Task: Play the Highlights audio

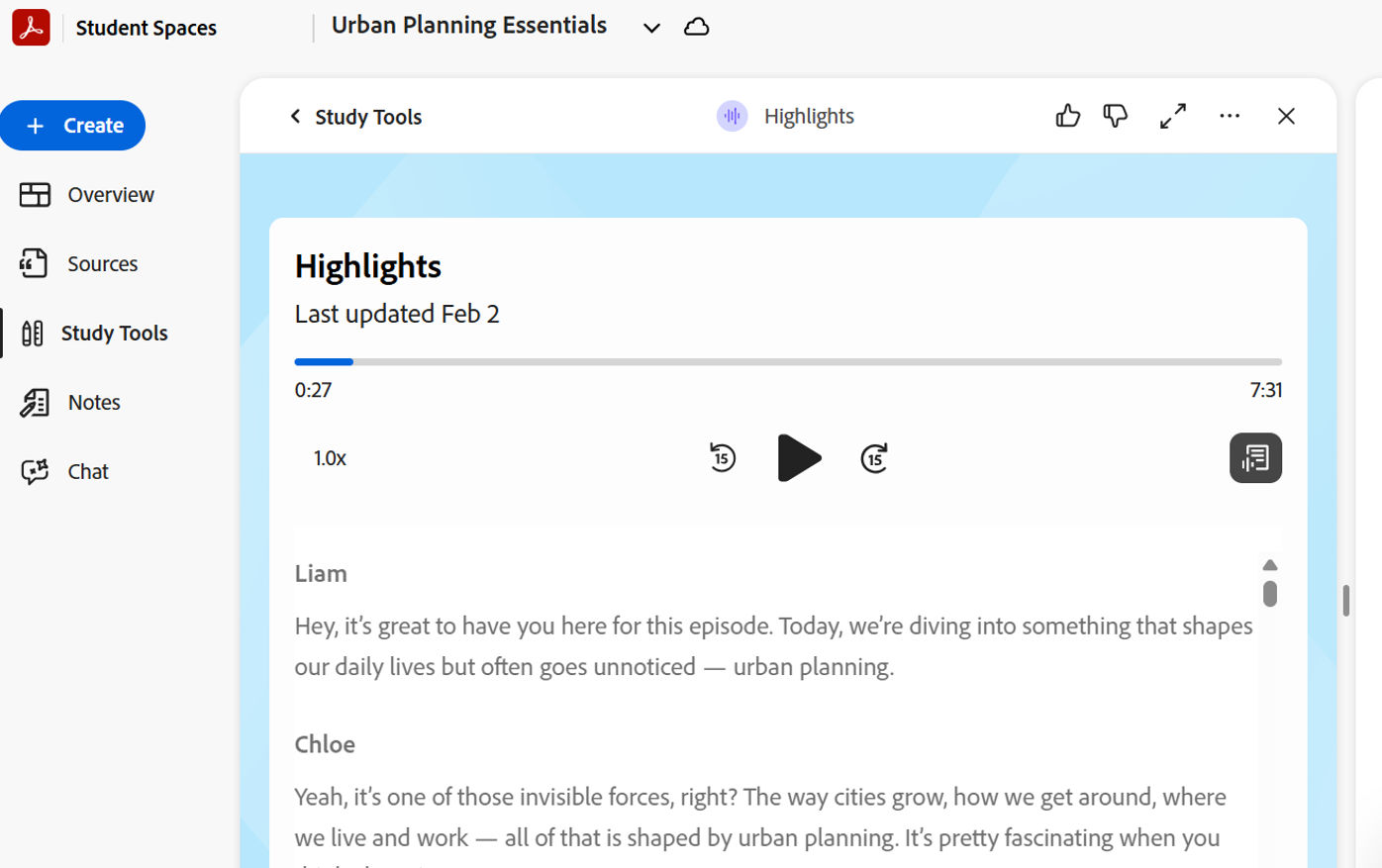Action: tap(799, 457)
